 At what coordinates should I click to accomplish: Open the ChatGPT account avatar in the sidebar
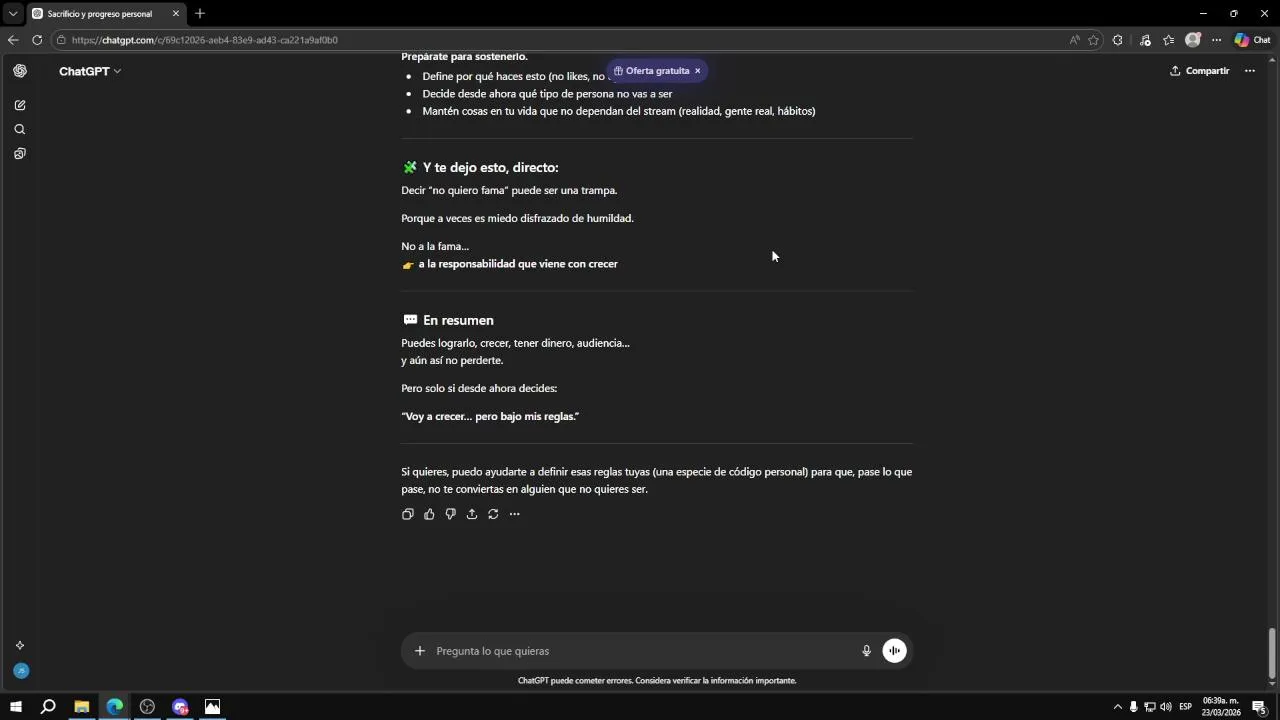tap(21, 671)
